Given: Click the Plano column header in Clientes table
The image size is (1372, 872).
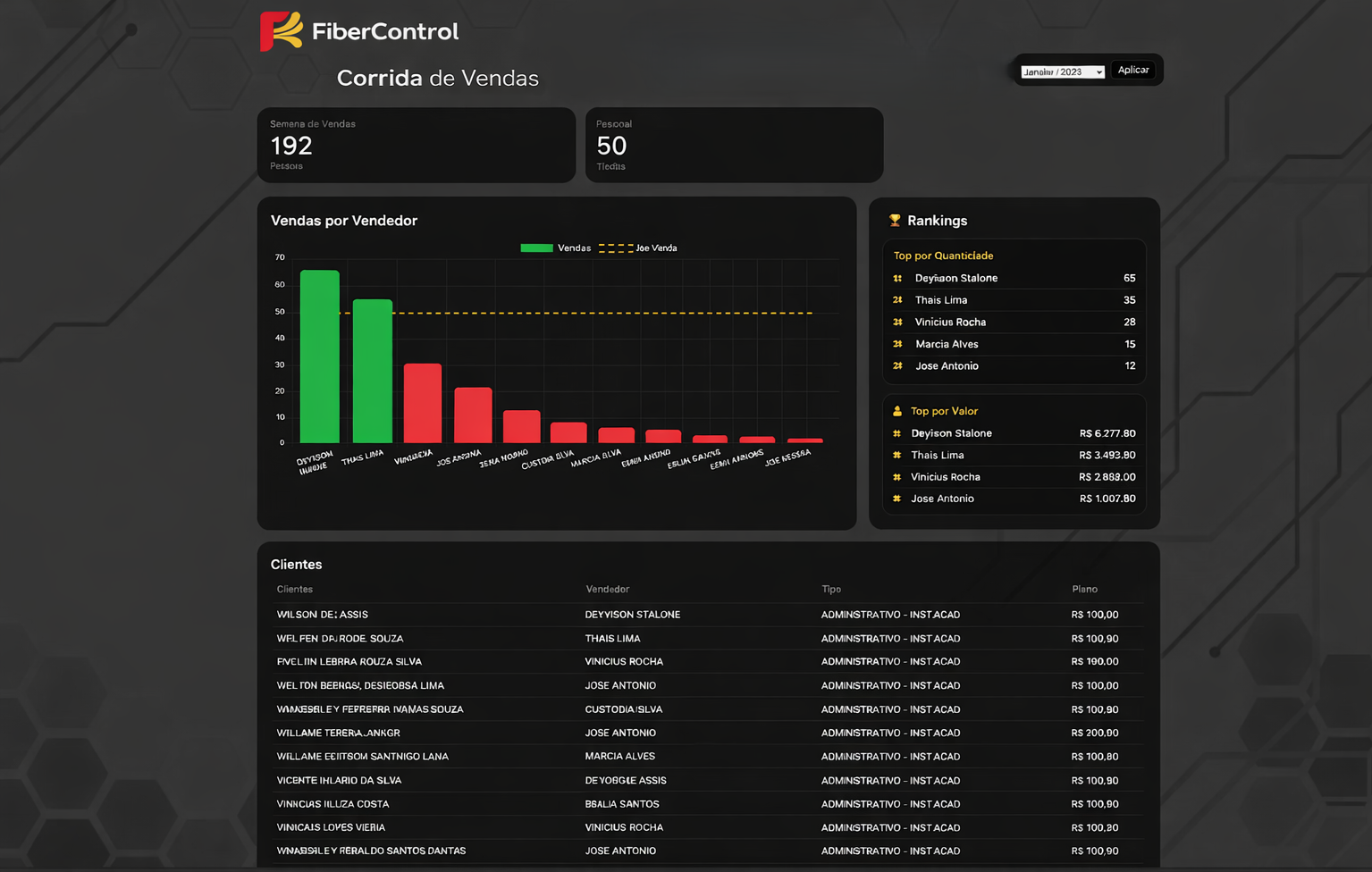Looking at the screenshot, I should tap(1084, 590).
